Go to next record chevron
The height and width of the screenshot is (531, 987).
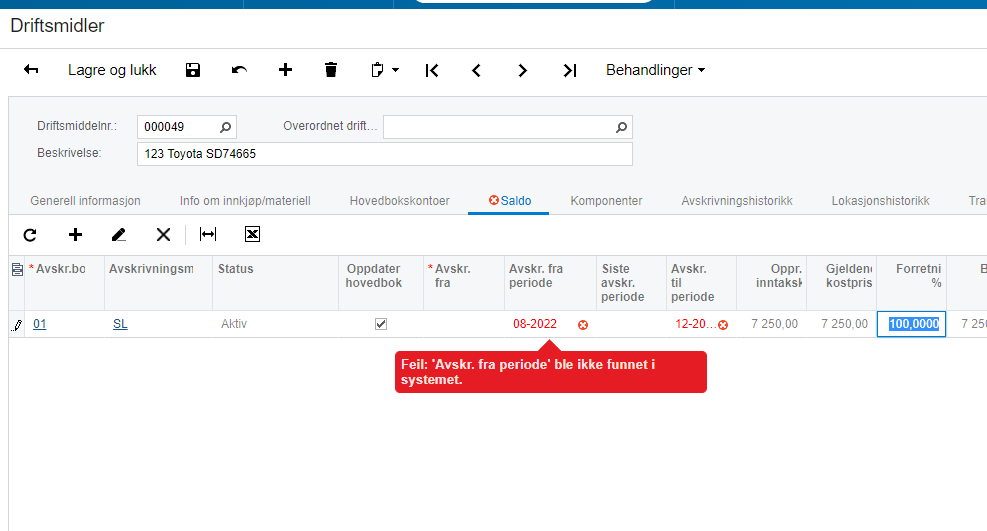522,70
